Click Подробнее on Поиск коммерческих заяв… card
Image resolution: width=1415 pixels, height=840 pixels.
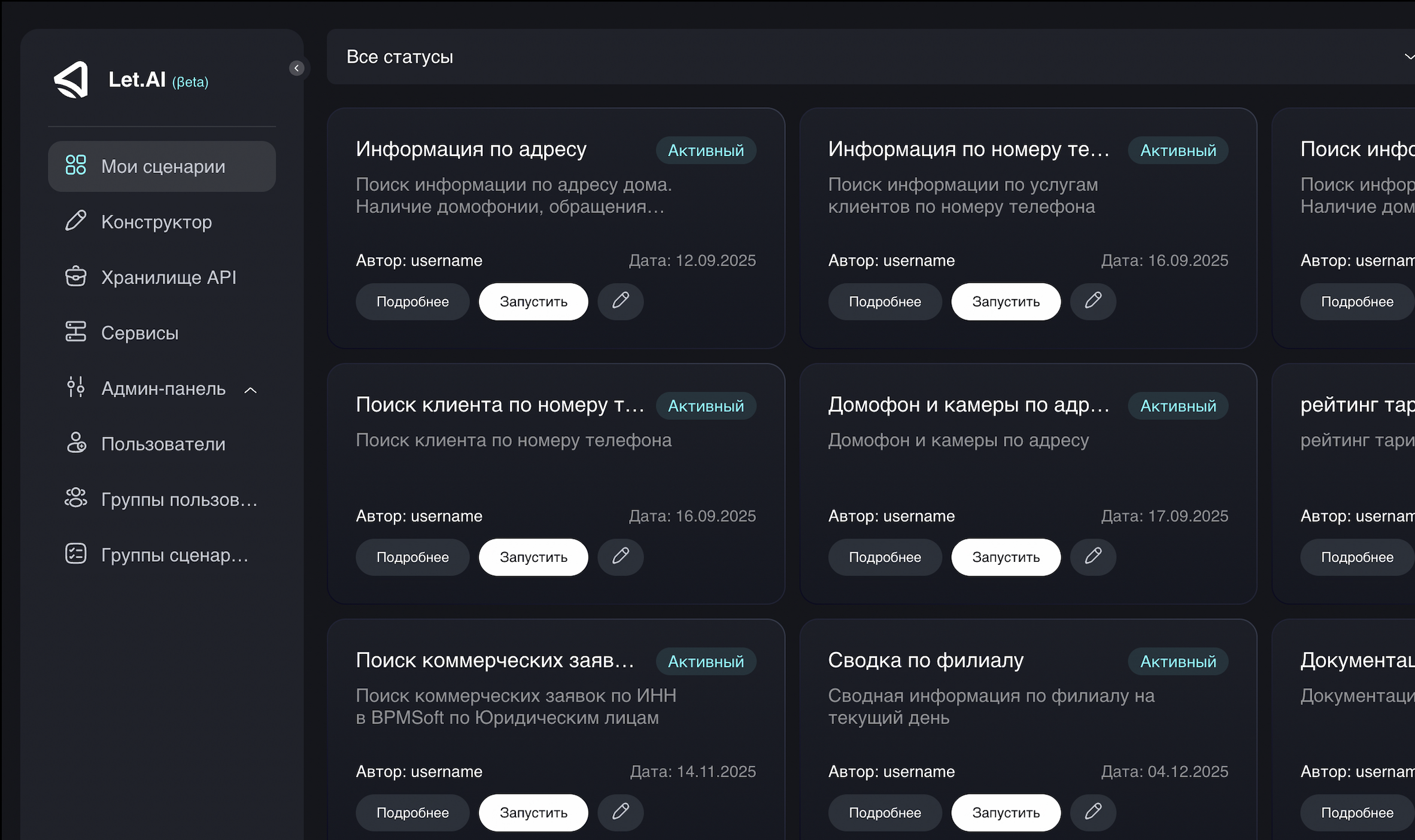pos(412,812)
